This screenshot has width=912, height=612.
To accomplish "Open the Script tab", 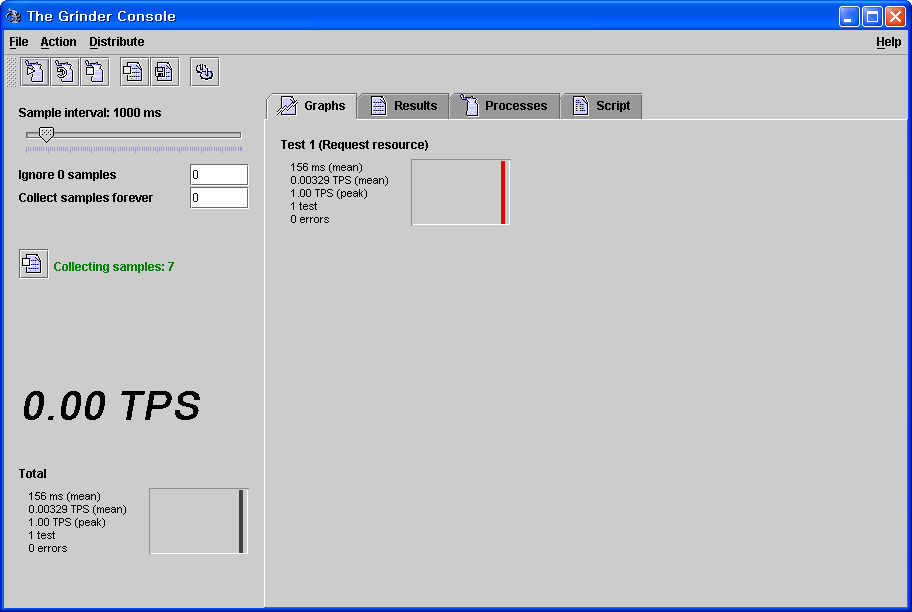I will point(601,106).
